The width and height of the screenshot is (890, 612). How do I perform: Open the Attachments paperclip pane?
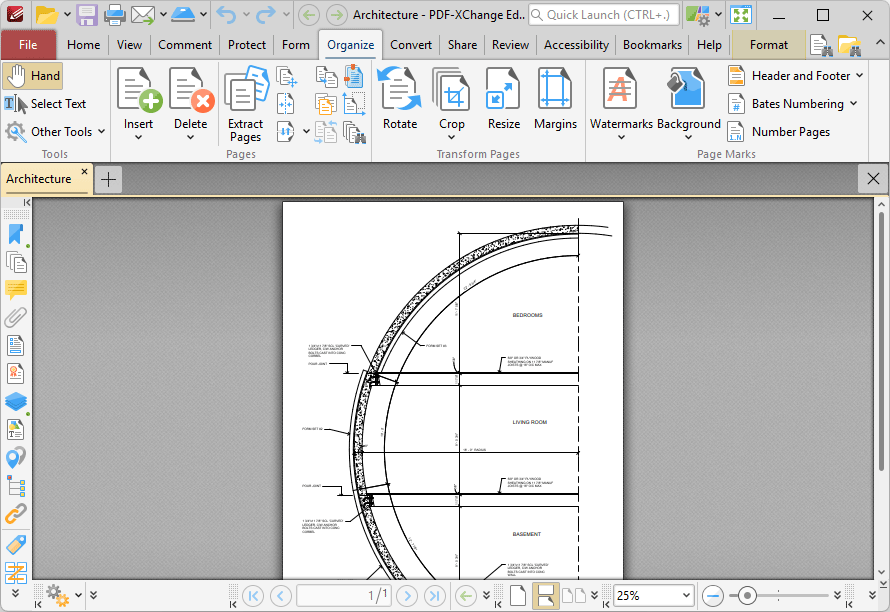(16, 318)
